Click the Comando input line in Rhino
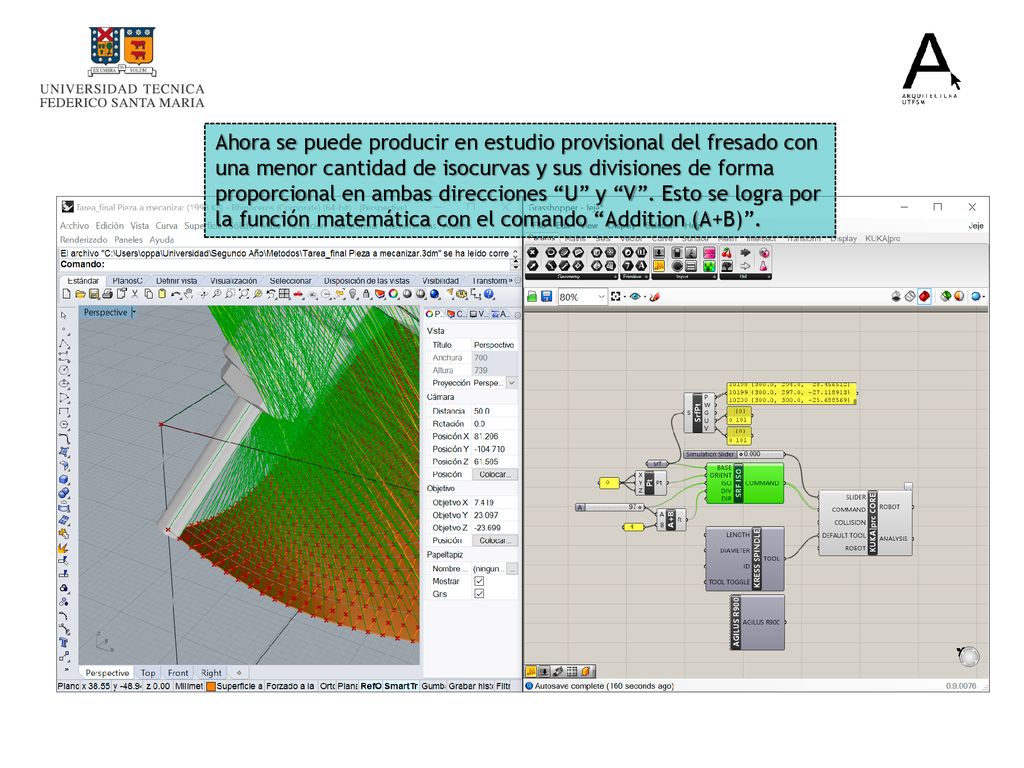The image size is (1024, 768). click(x=285, y=264)
